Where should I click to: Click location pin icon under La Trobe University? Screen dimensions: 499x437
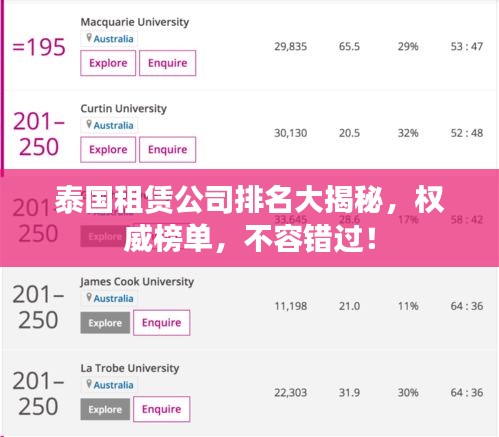tap(89, 384)
